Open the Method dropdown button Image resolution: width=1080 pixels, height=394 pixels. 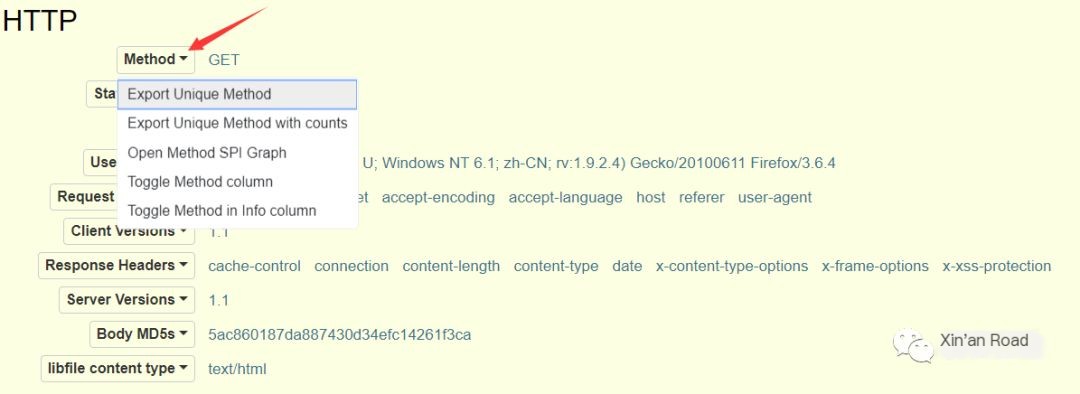coord(156,60)
